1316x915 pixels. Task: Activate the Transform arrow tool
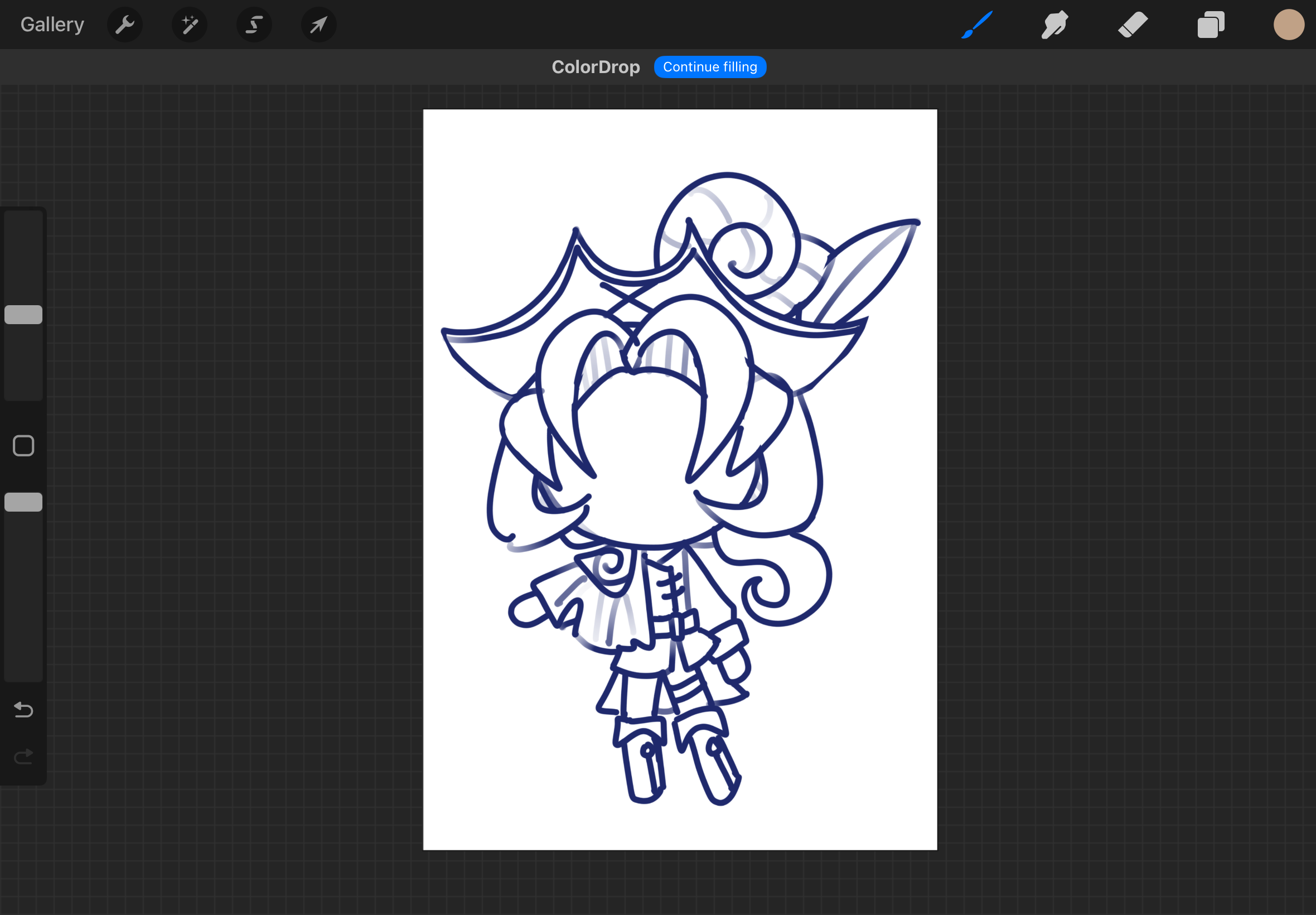pyautogui.click(x=319, y=25)
